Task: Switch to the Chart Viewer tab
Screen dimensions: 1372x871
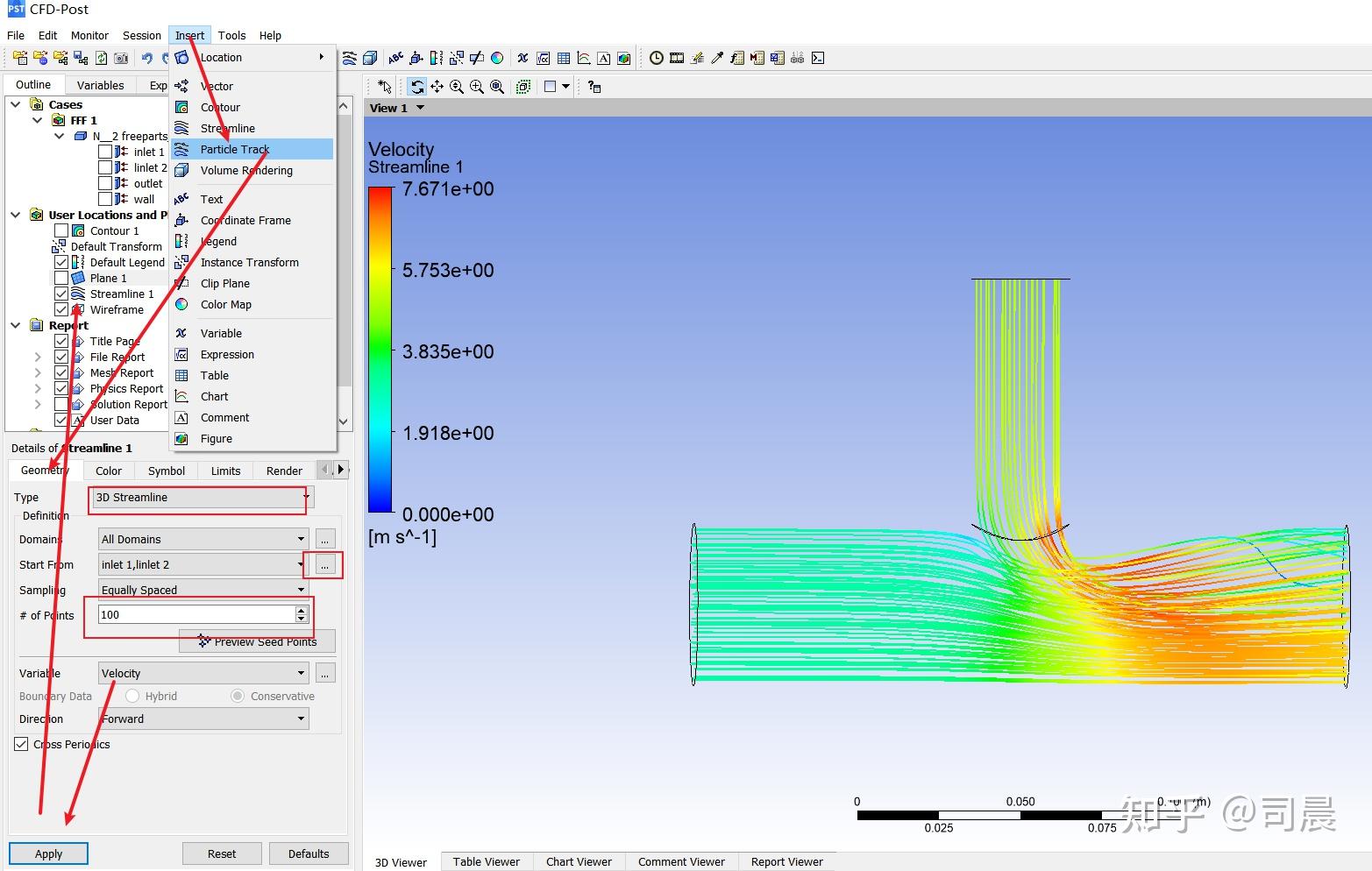Action: coord(579,861)
